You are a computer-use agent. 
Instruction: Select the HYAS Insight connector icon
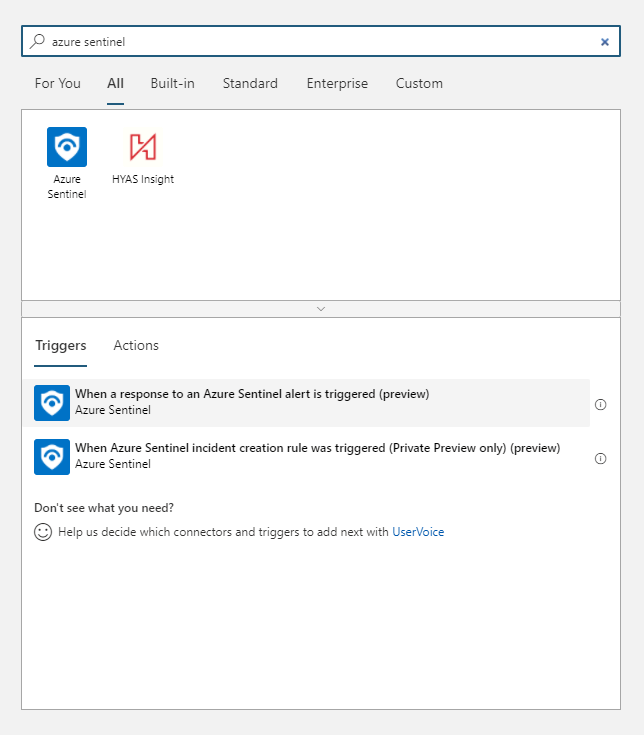[x=143, y=147]
